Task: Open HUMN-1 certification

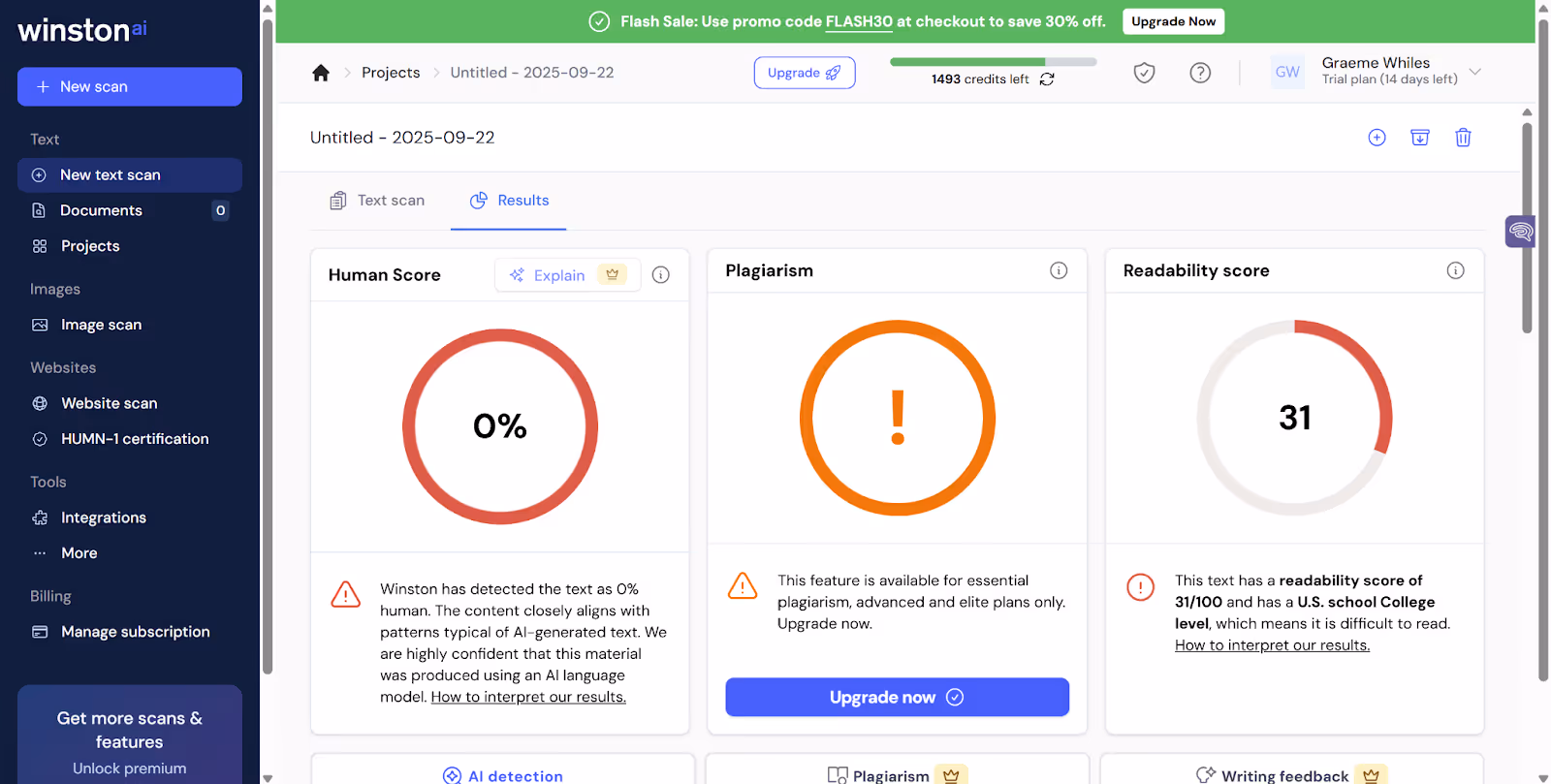Action: (x=130, y=439)
